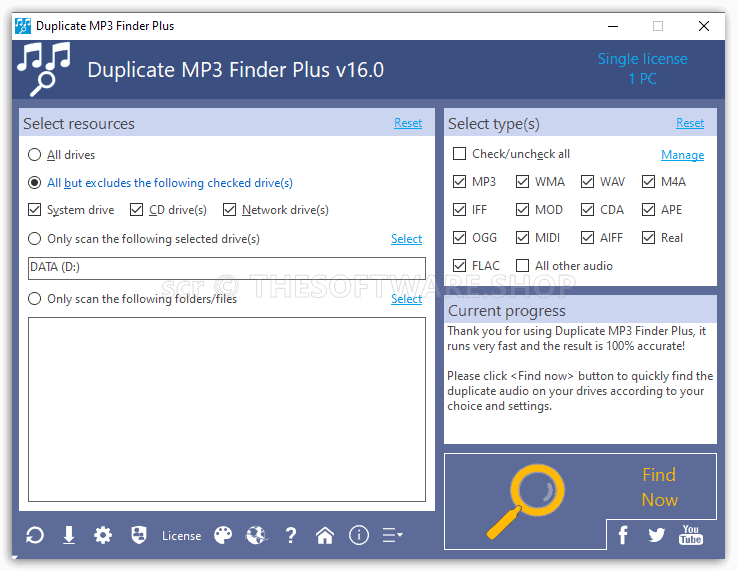Uncheck the System drive checkbox
Screen dimensions: 737x571
(34, 210)
